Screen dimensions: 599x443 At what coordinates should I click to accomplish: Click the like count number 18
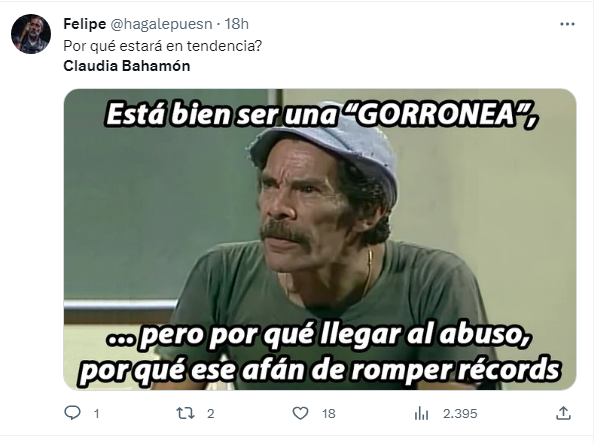pyautogui.click(x=329, y=414)
